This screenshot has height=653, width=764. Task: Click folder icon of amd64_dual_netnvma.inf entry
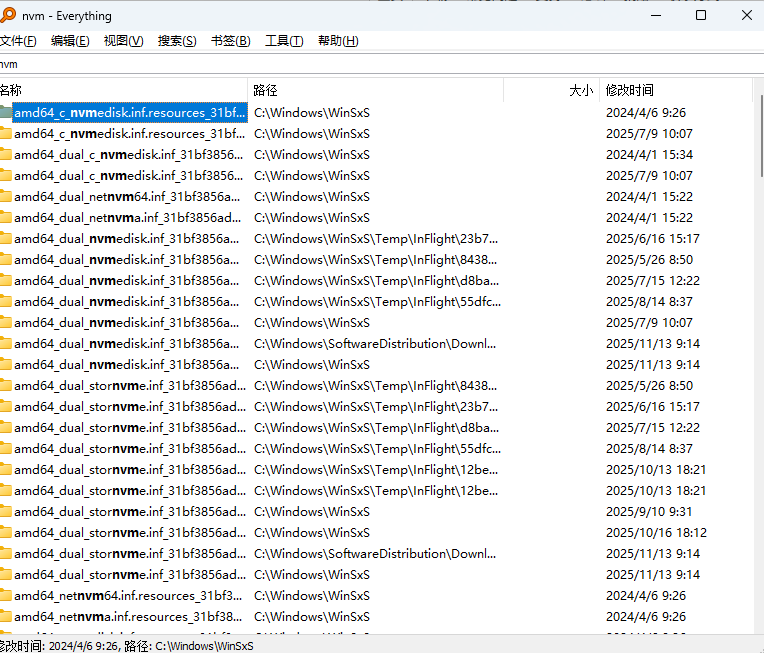[x=5, y=218]
